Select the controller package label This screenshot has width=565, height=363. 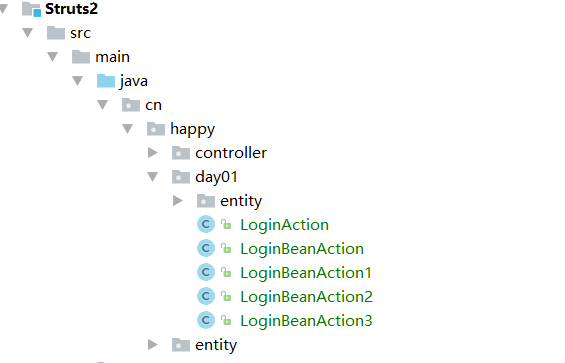click(x=231, y=153)
